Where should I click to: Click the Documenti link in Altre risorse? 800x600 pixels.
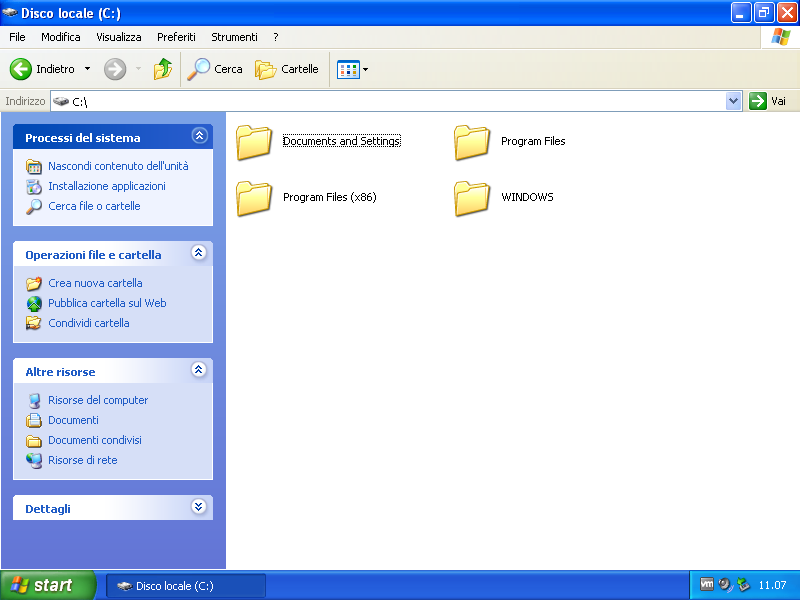[73, 420]
